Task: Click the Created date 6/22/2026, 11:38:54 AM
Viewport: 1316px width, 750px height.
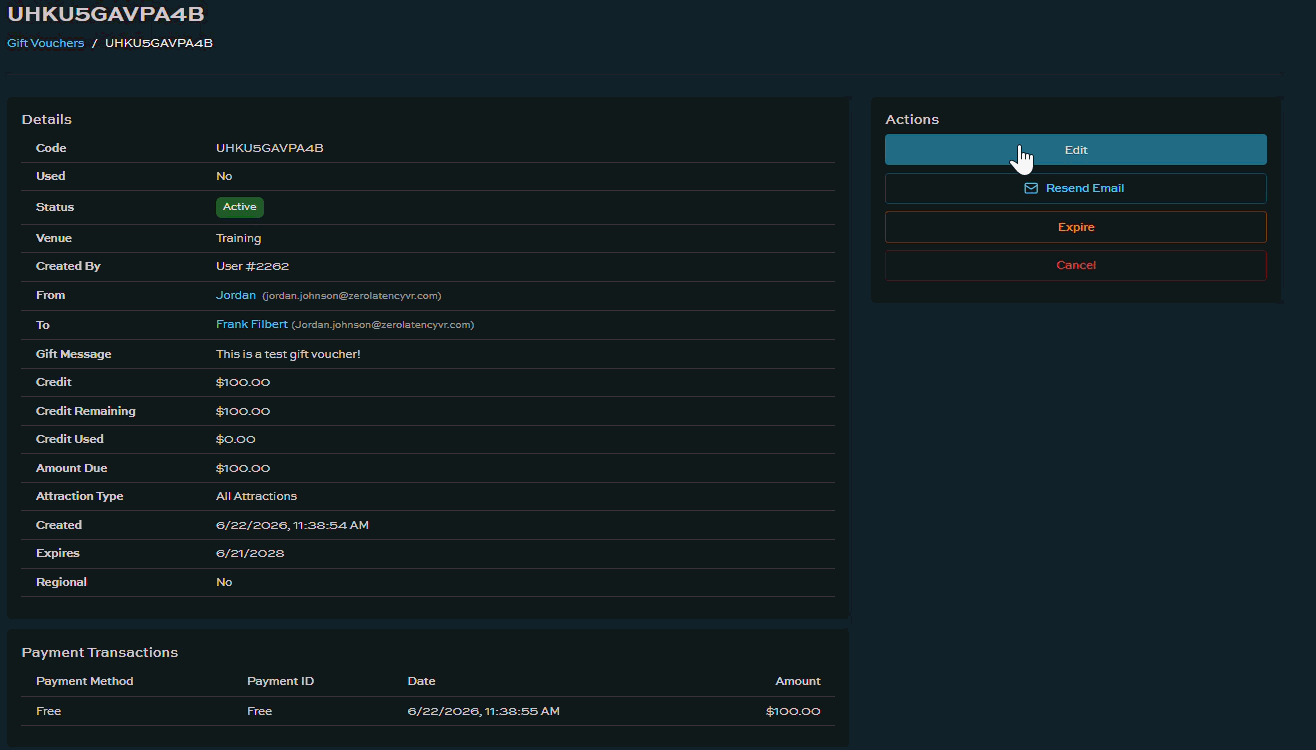Action: (293, 525)
